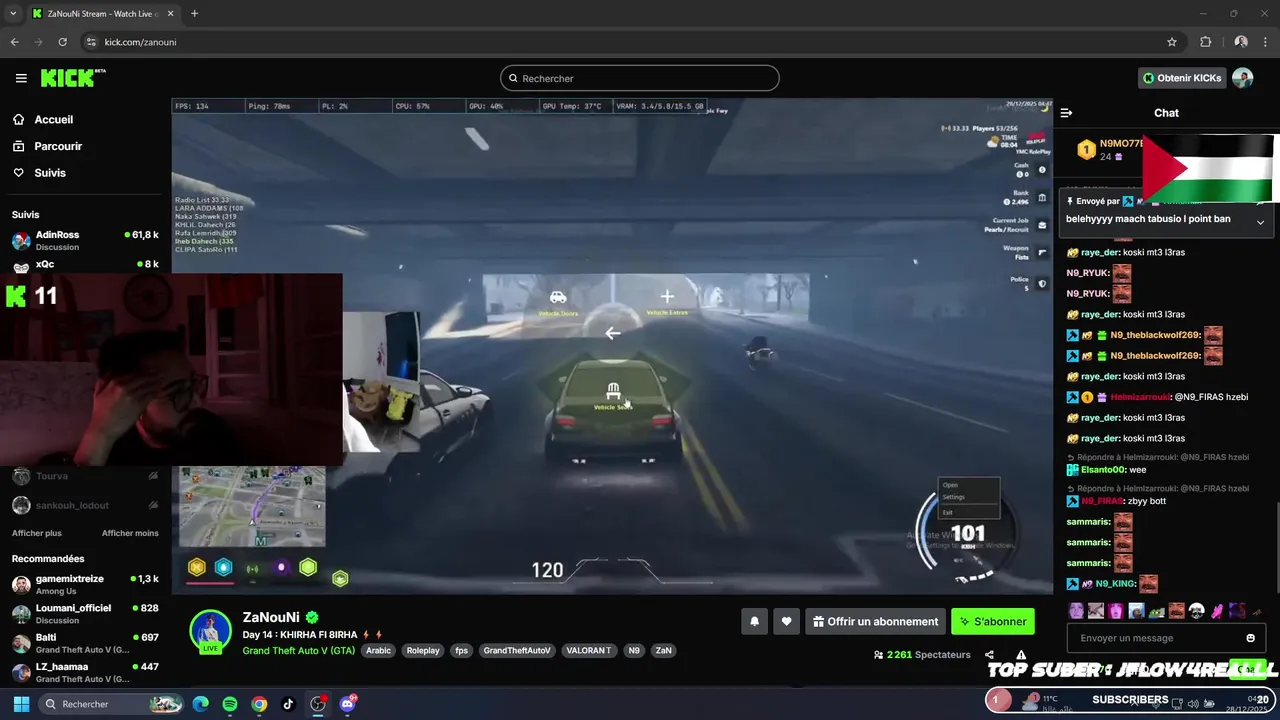The width and height of the screenshot is (1280, 720).
Task: Click the KICK logo
Action: [72, 78]
